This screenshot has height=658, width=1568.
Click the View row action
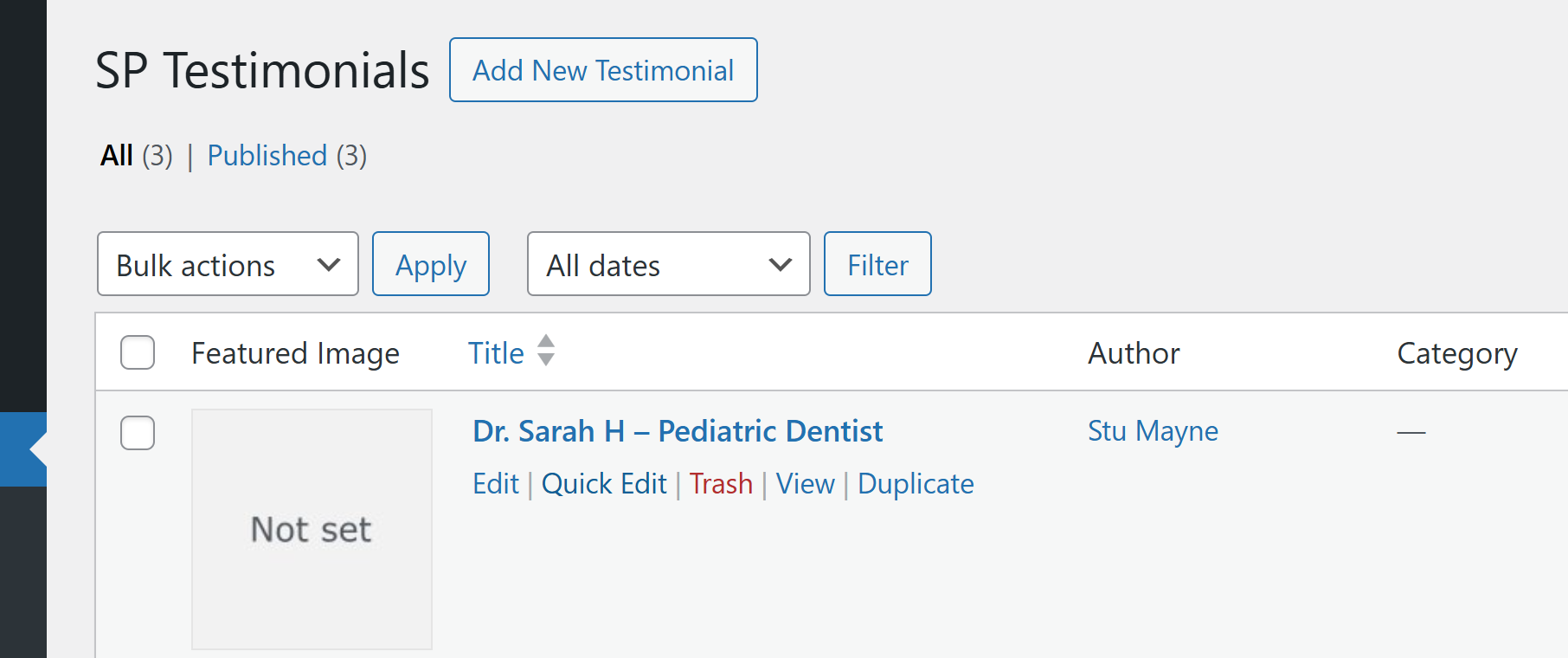pos(805,484)
